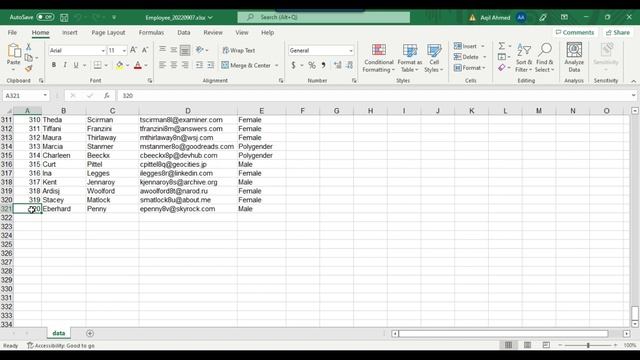
Task: Switch to the Formulas tab
Action: tap(151, 32)
